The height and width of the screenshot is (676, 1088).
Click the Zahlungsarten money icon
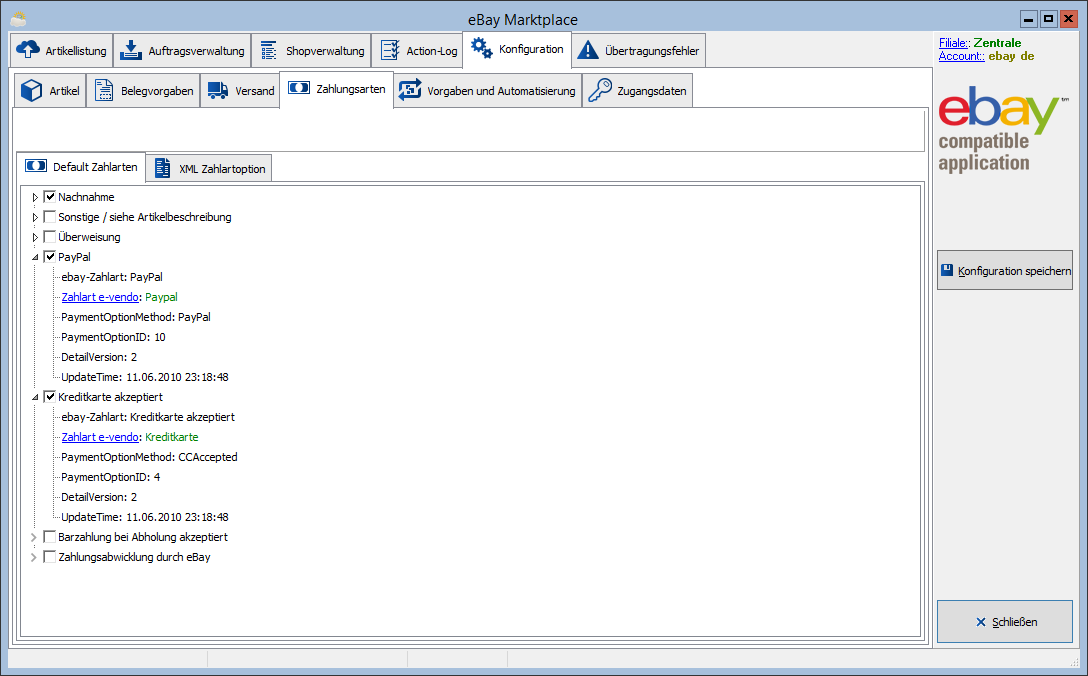coord(299,88)
